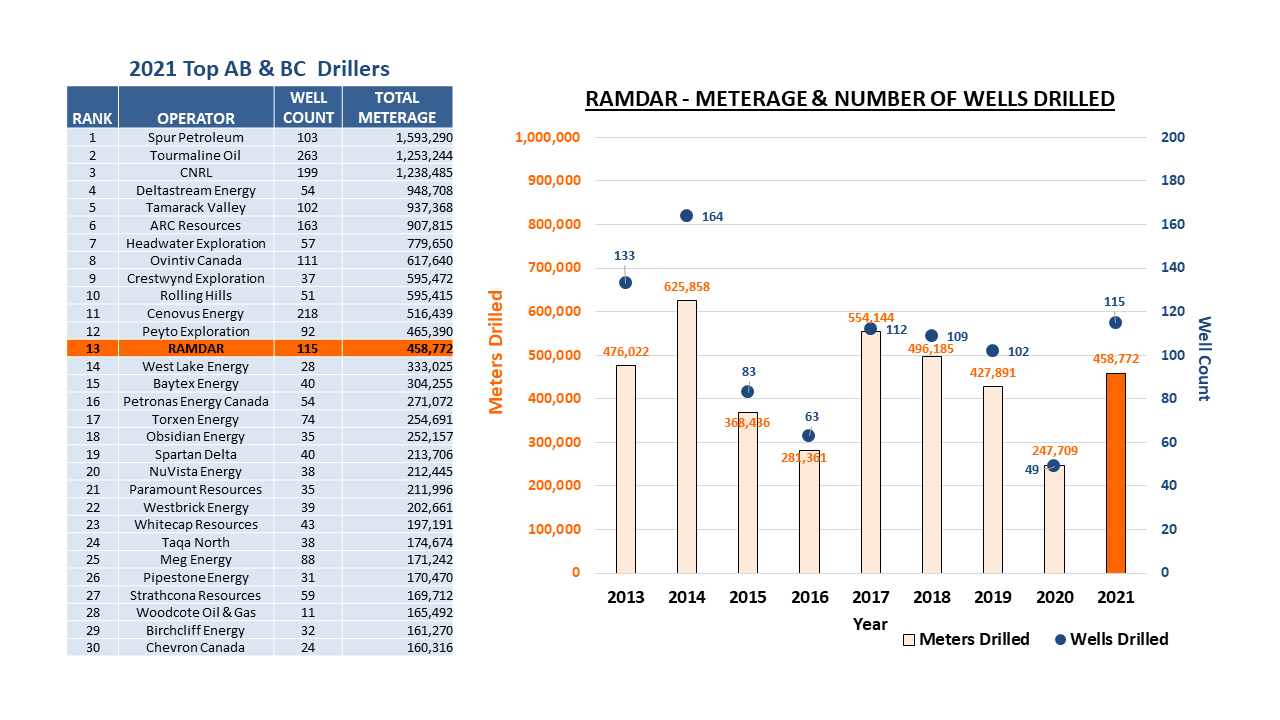
Task: Click Pipestone Energy operator cell
Action: (x=196, y=577)
